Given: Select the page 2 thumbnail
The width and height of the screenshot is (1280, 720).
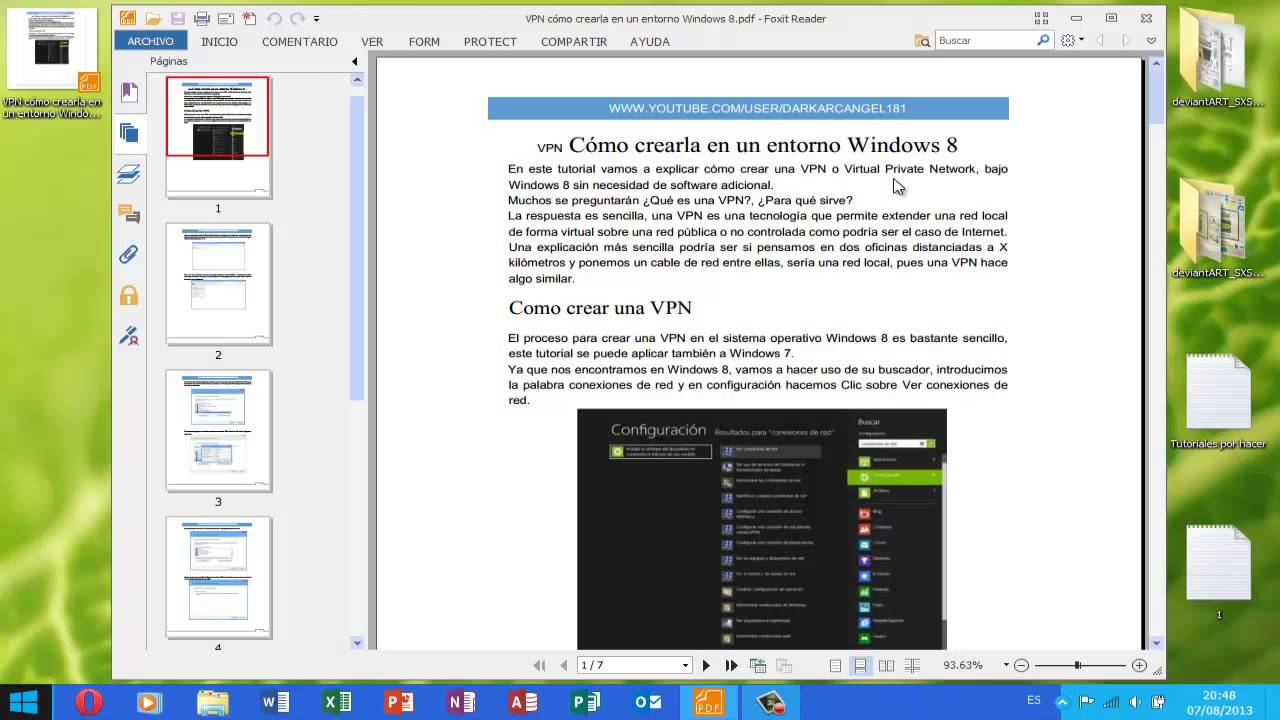Looking at the screenshot, I should coord(218,284).
